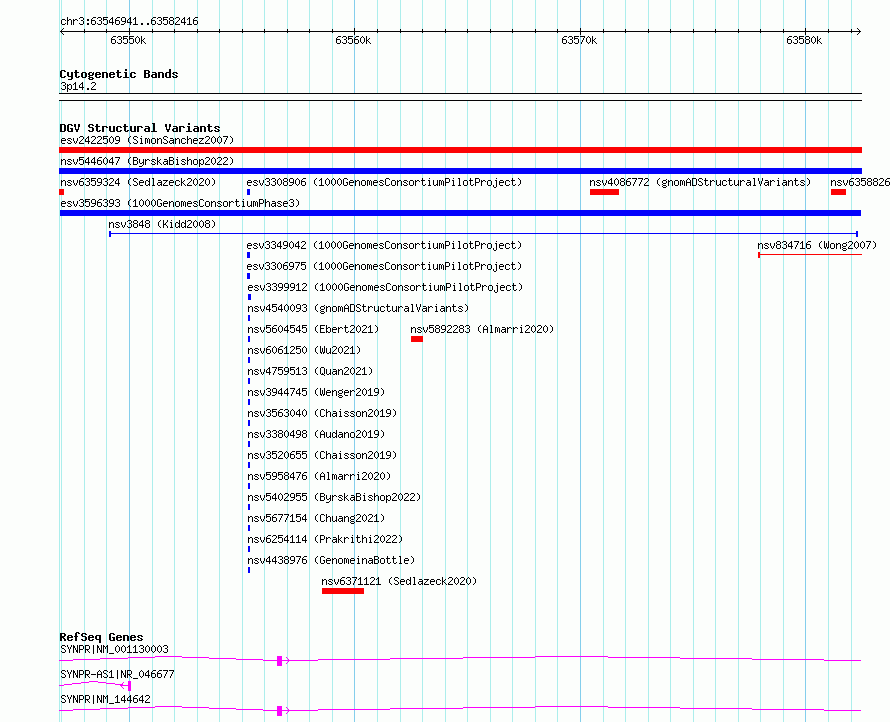Open the nsv6254114 (Prakrithi2022) label

pyautogui.click(x=325, y=539)
